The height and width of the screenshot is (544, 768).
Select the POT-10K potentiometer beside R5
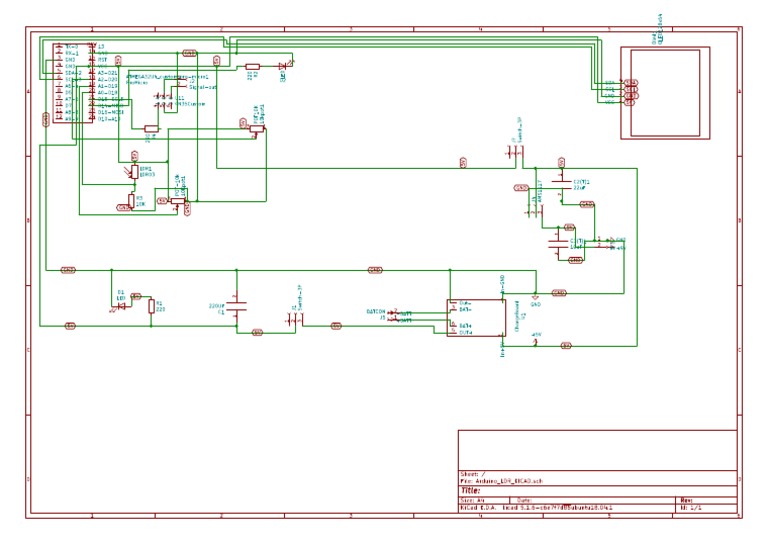click(177, 201)
